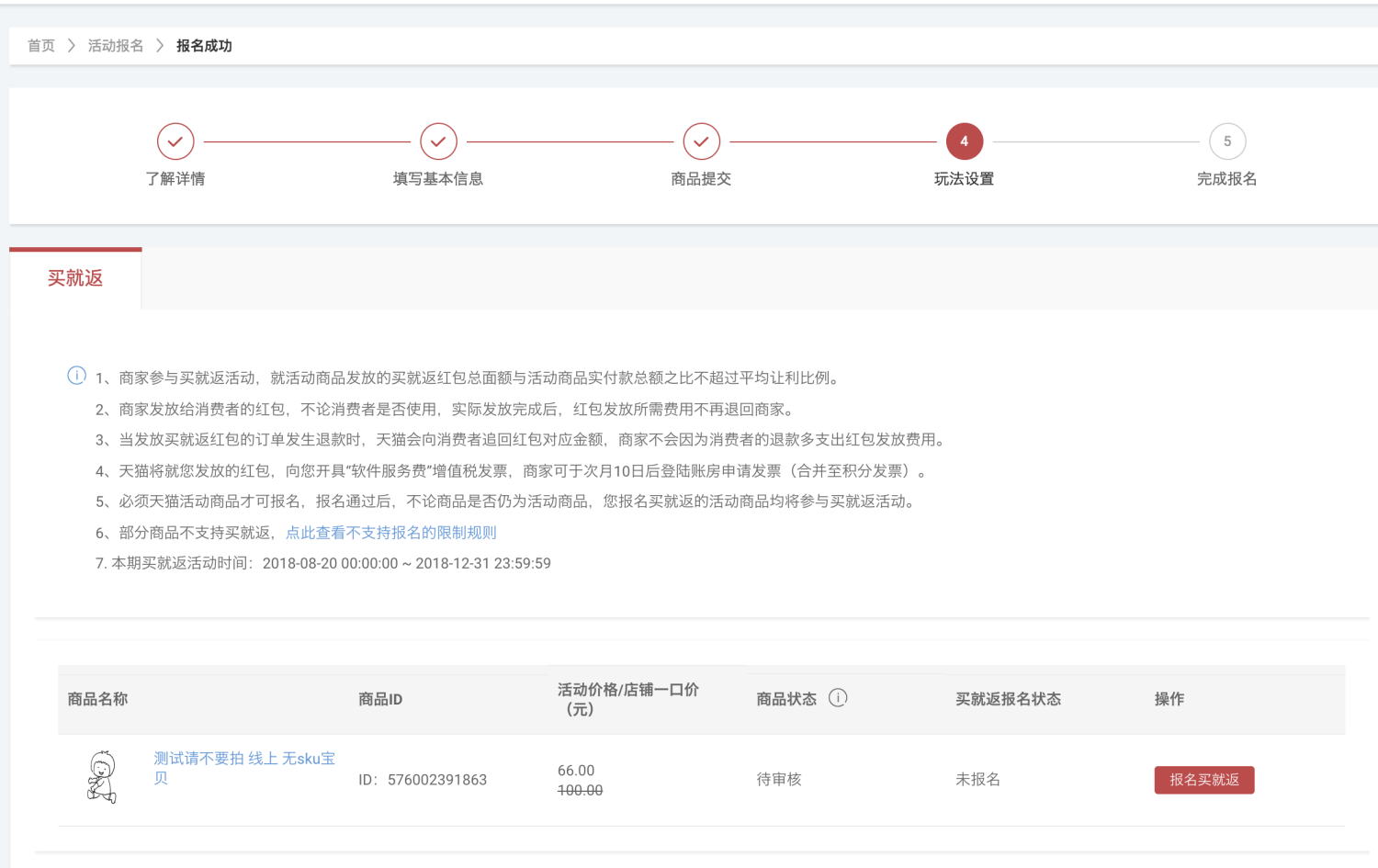1378x868 pixels.
Task: Open the product title 测试请不要拍 link
Action: [243, 759]
